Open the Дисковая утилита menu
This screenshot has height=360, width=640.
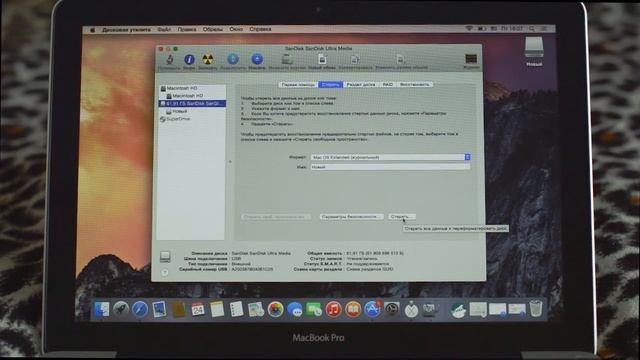point(126,29)
